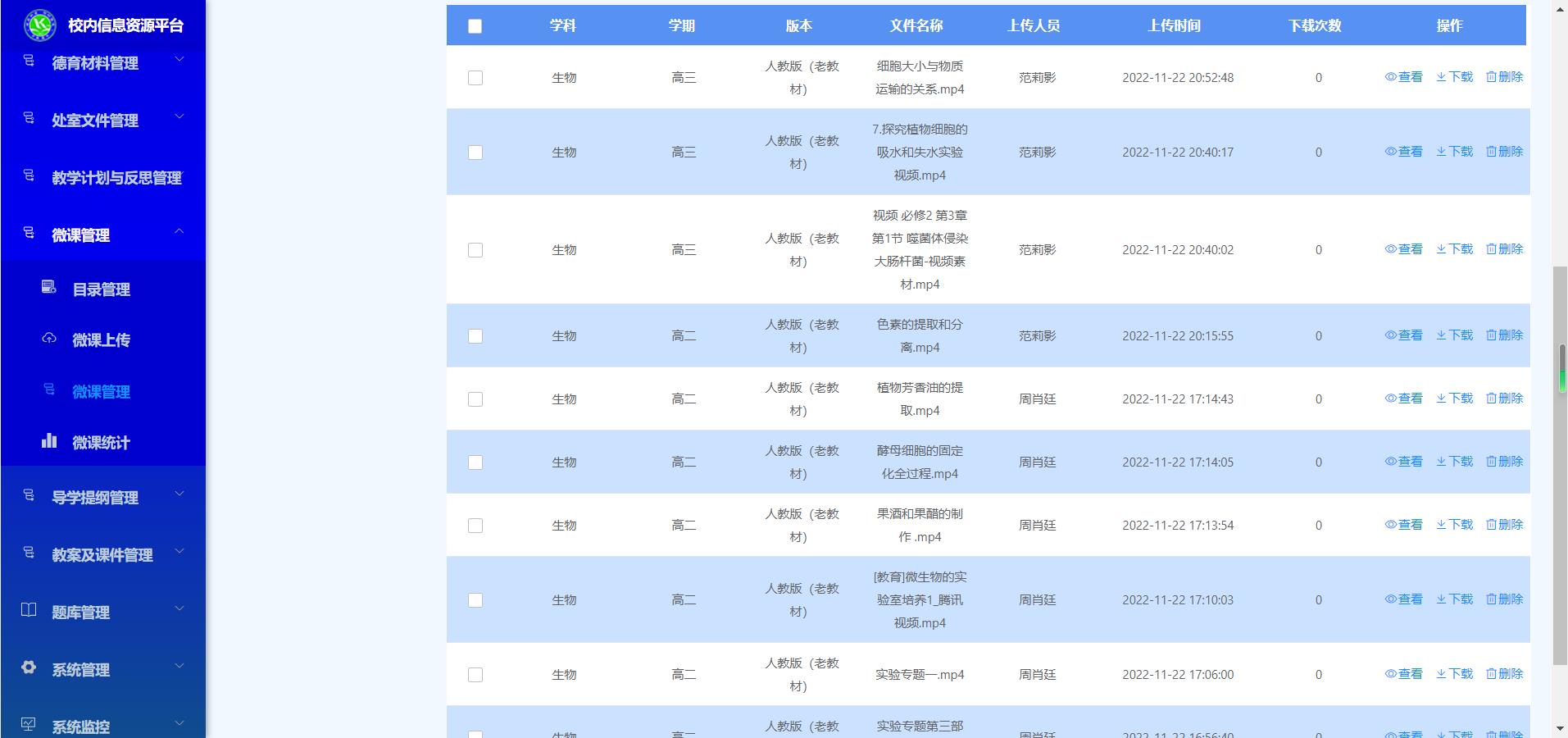Click the 微课上传 cloud upload icon
Viewport: 1568px width, 738px height.
(x=49, y=338)
